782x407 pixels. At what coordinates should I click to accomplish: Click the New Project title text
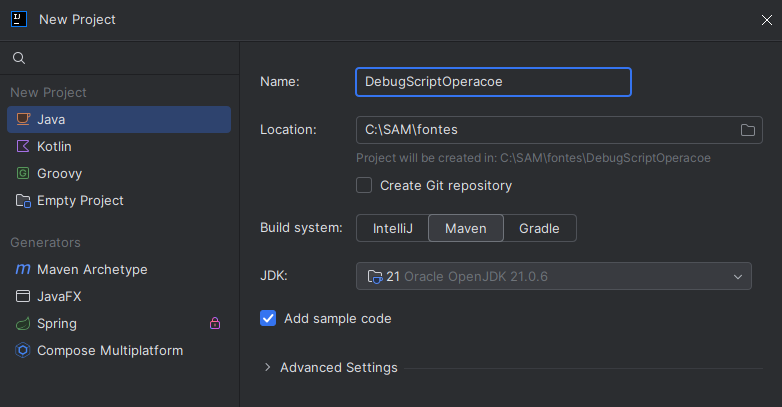point(77,19)
